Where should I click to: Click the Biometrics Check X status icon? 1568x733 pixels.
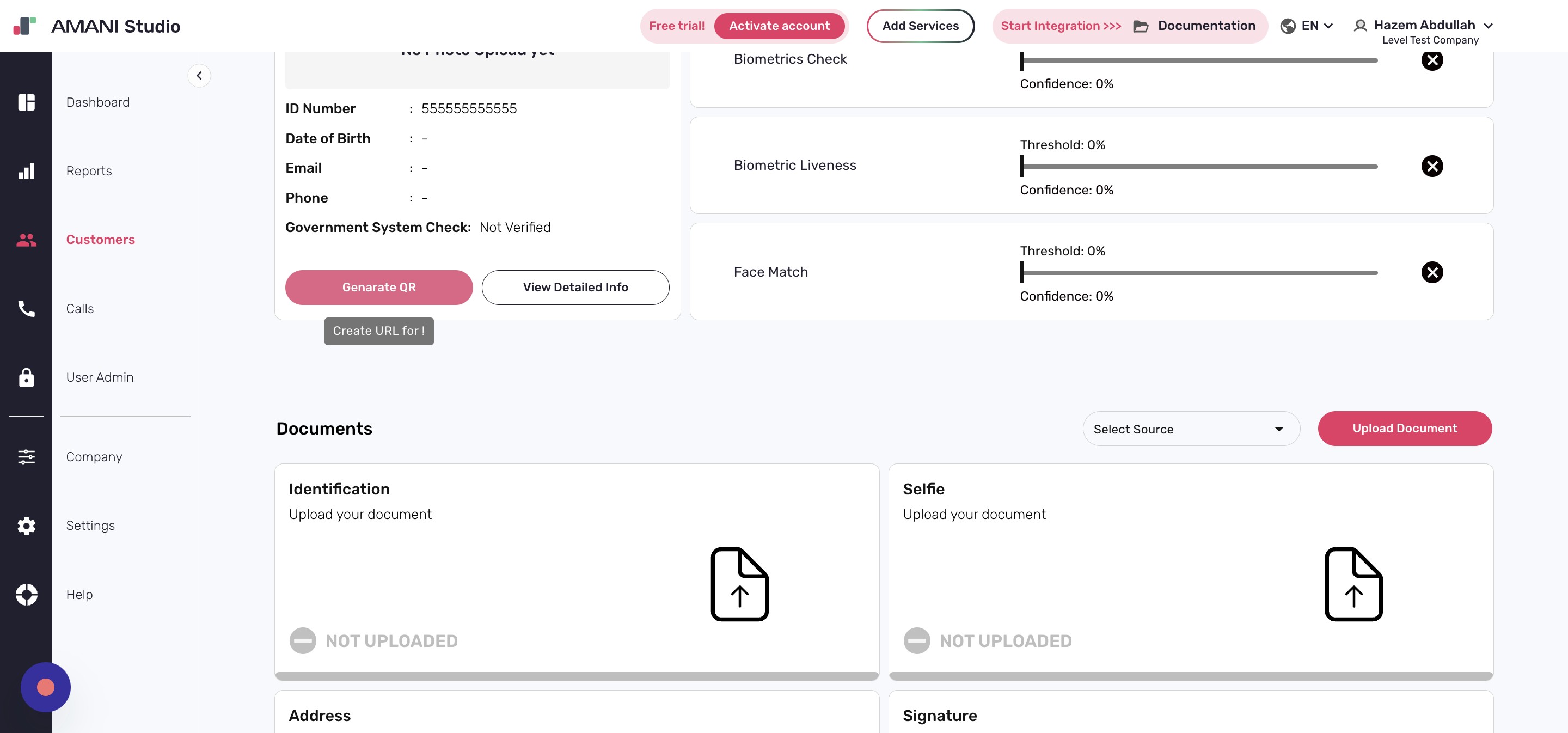point(1432,60)
